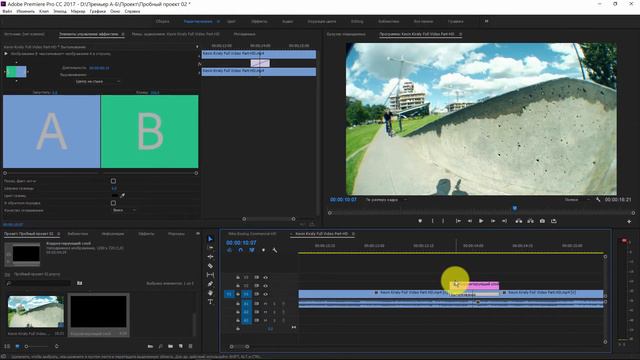
Task: Hide V2 track output eye
Action: (x=265, y=286)
